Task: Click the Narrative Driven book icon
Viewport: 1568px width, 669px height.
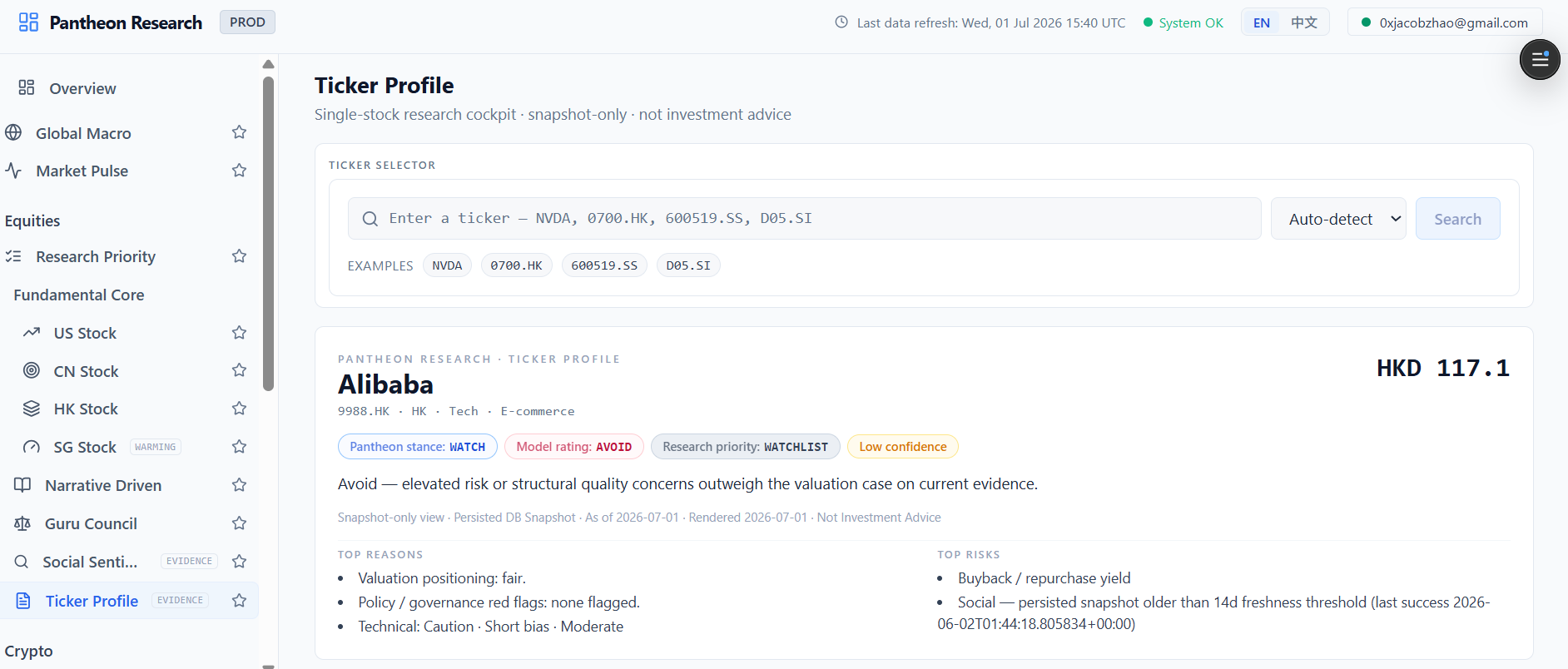Action: [22, 485]
